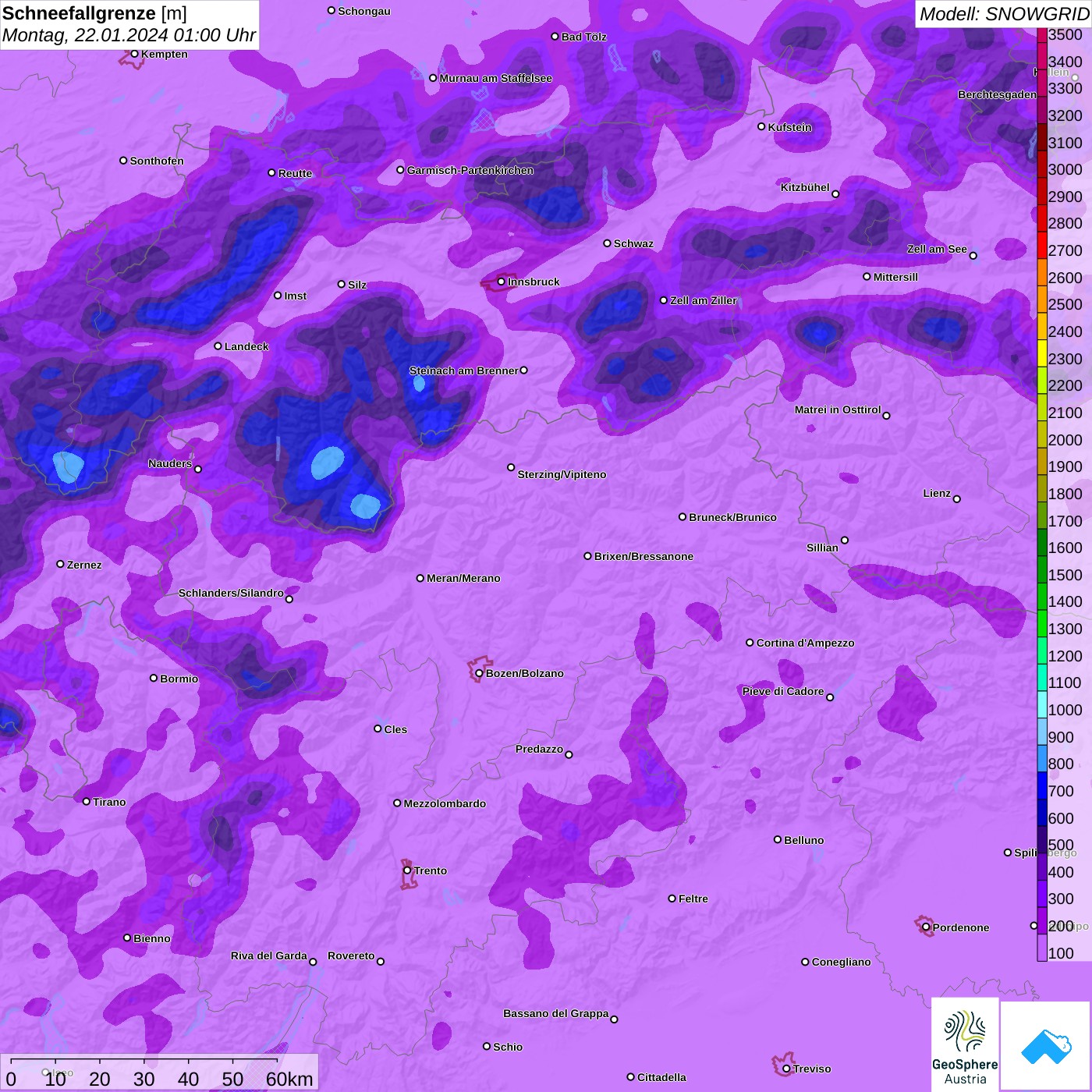Screen dimensions: 1092x1092
Task: Click the Bormio location dot
Action: [154, 678]
